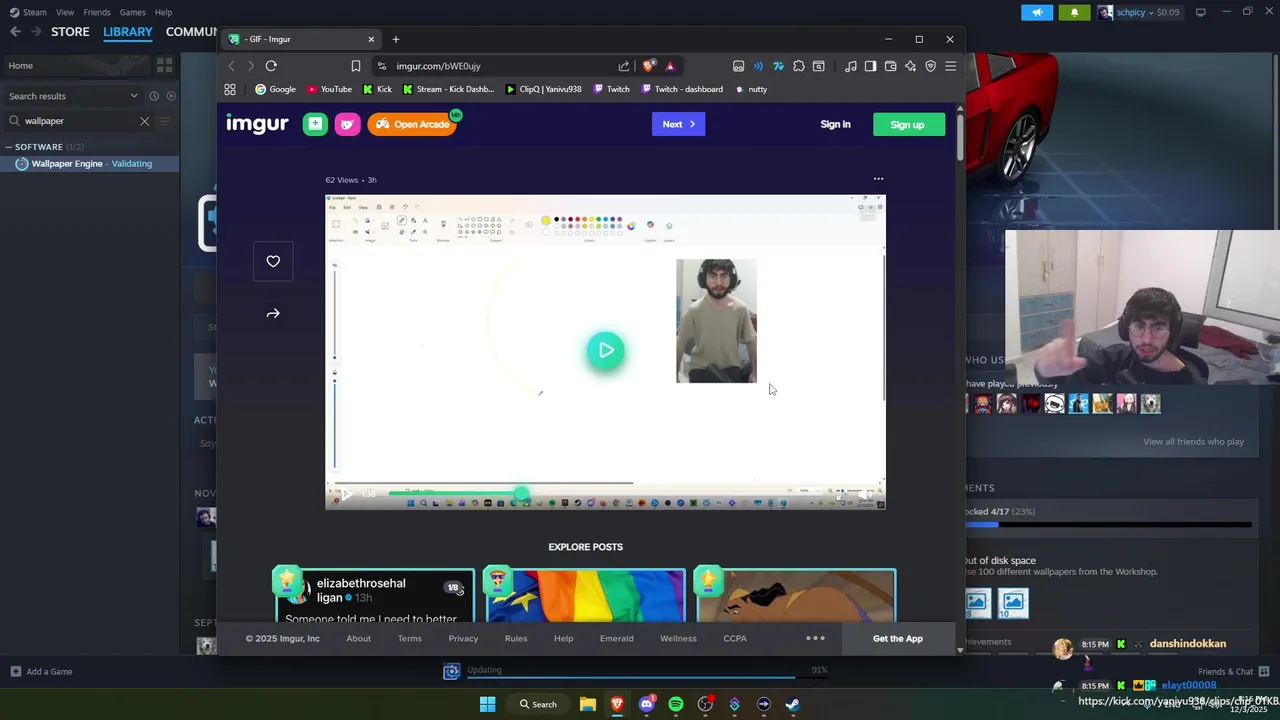
Task: Click the CCPA footer link
Action: tap(735, 638)
